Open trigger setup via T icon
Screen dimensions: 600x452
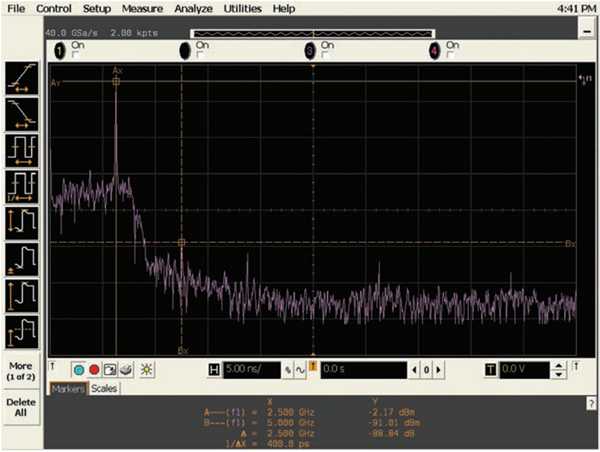pos(490,370)
